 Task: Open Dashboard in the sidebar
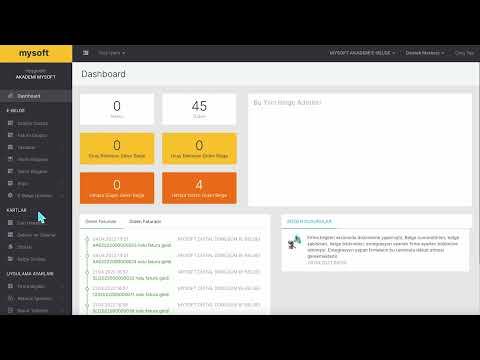coord(36,96)
